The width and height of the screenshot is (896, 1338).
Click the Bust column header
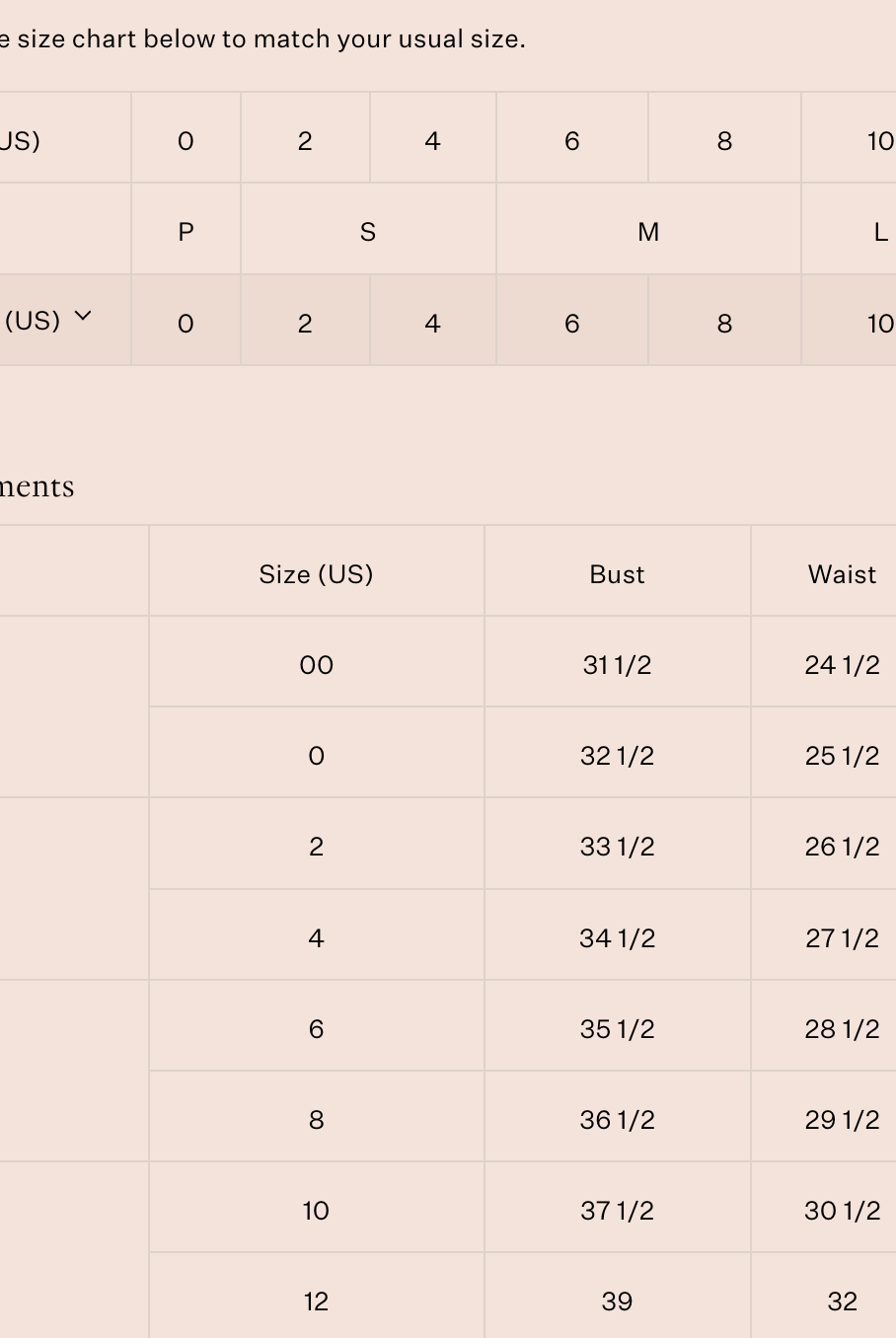pos(617,574)
